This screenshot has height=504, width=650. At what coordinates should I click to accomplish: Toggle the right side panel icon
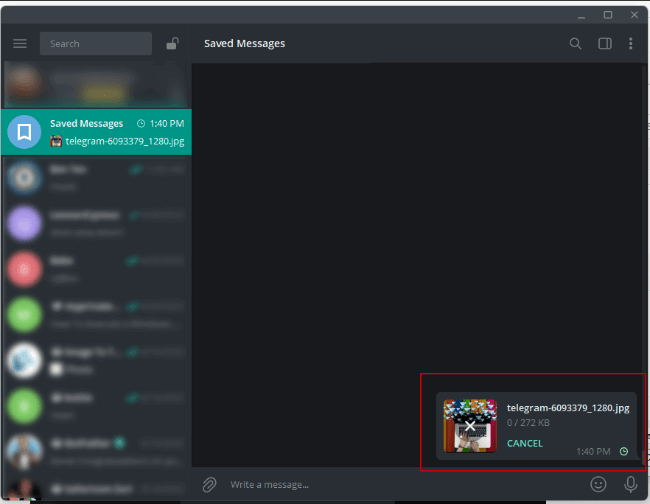tap(605, 44)
